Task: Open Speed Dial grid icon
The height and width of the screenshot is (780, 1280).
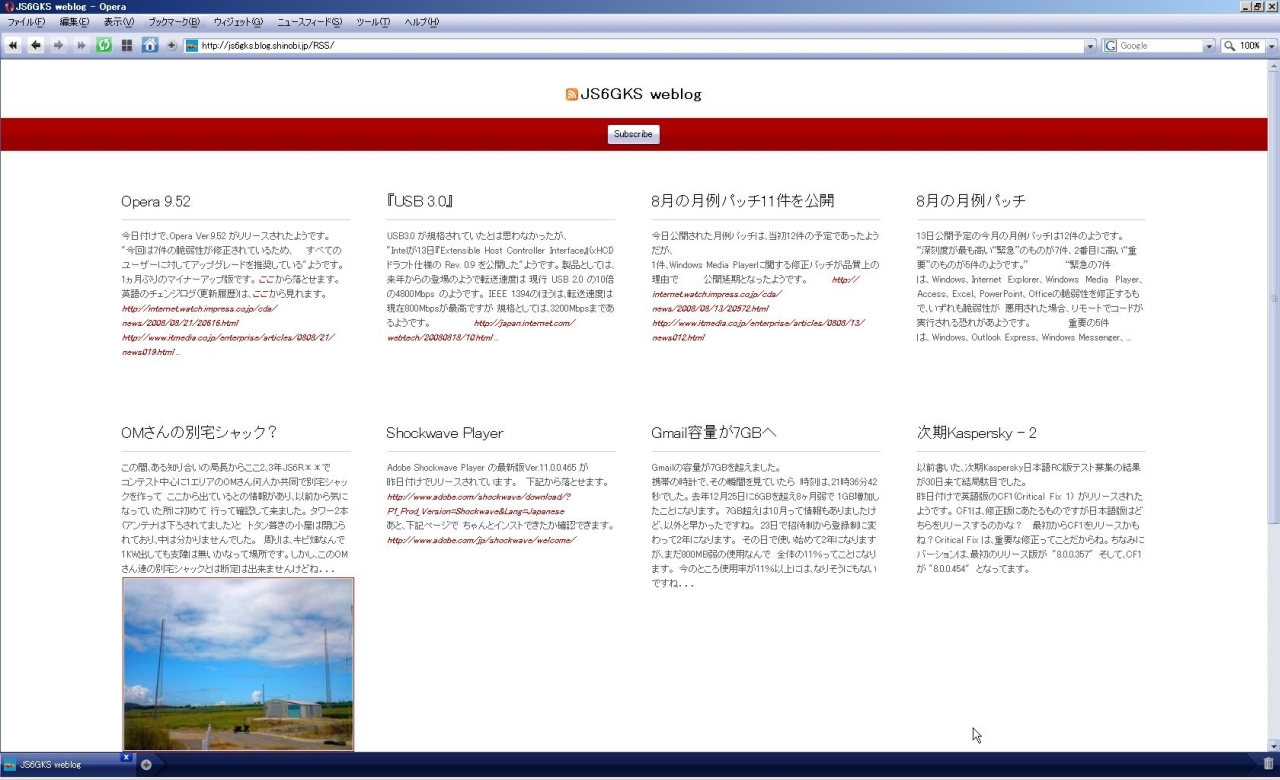Action: (127, 46)
